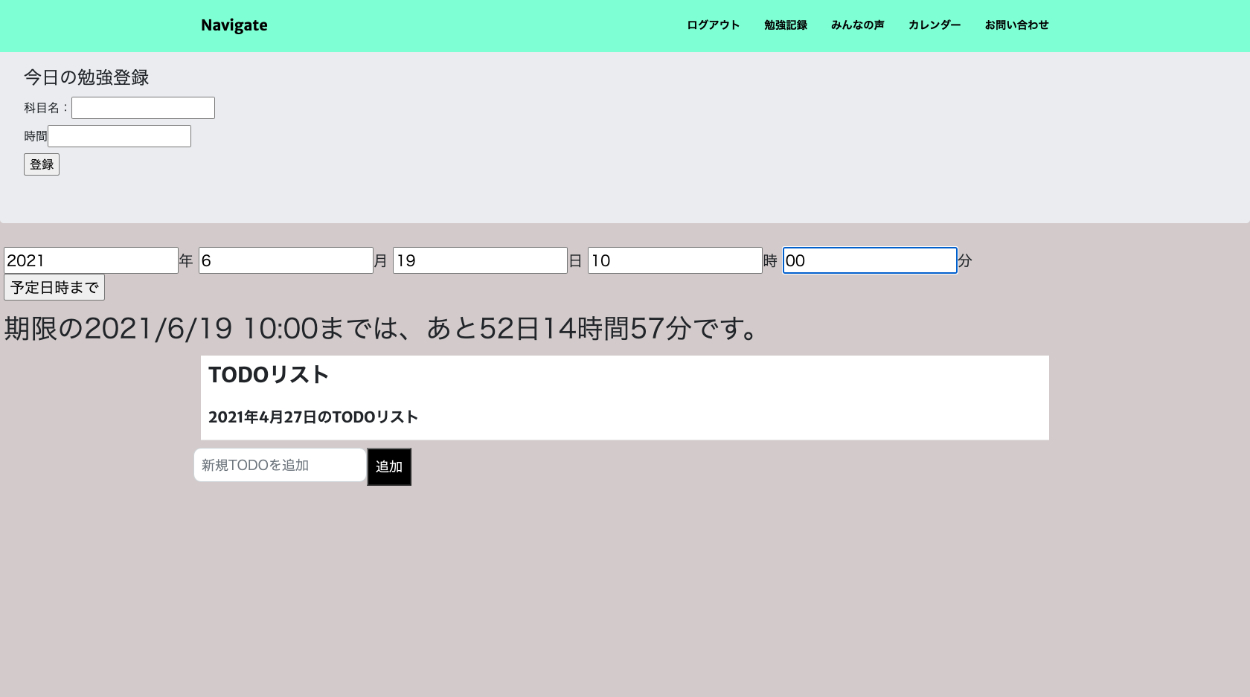This screenshot has height=697, width=1250.
Task: Select the month field showing 6
Action: pos(286,261)
